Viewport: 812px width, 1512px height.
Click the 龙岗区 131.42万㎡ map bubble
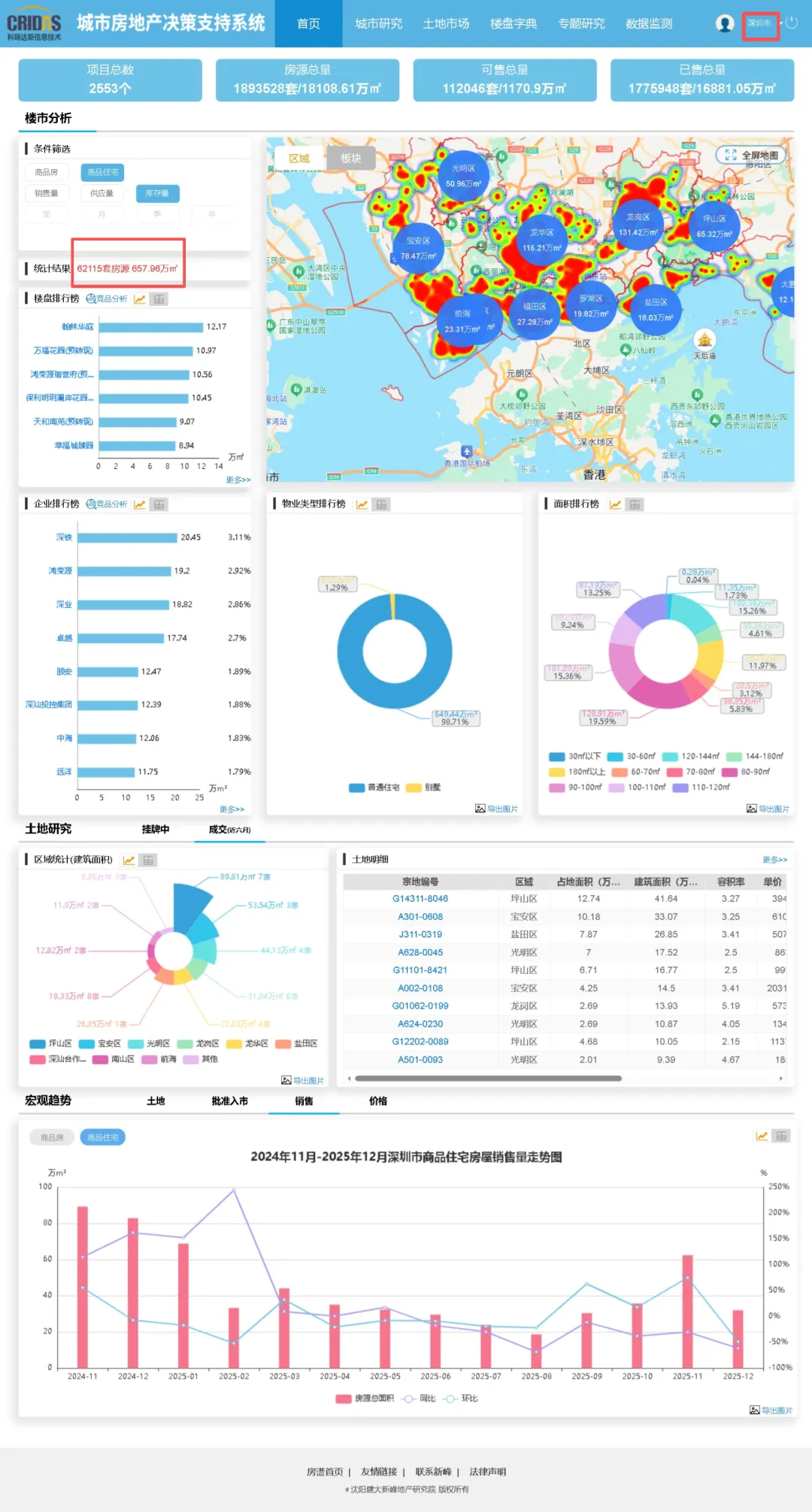click(638, 224)
